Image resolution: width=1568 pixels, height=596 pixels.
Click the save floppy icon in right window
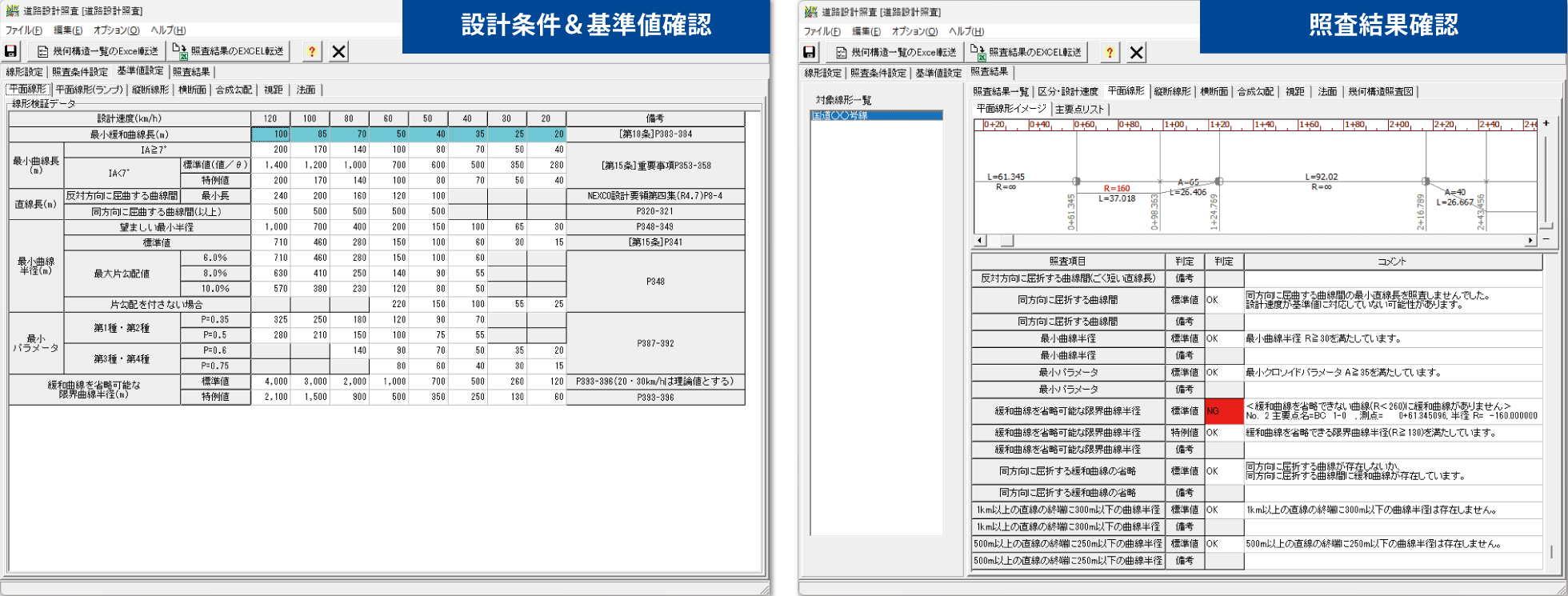pyautogui.click(x=810, y=52)
